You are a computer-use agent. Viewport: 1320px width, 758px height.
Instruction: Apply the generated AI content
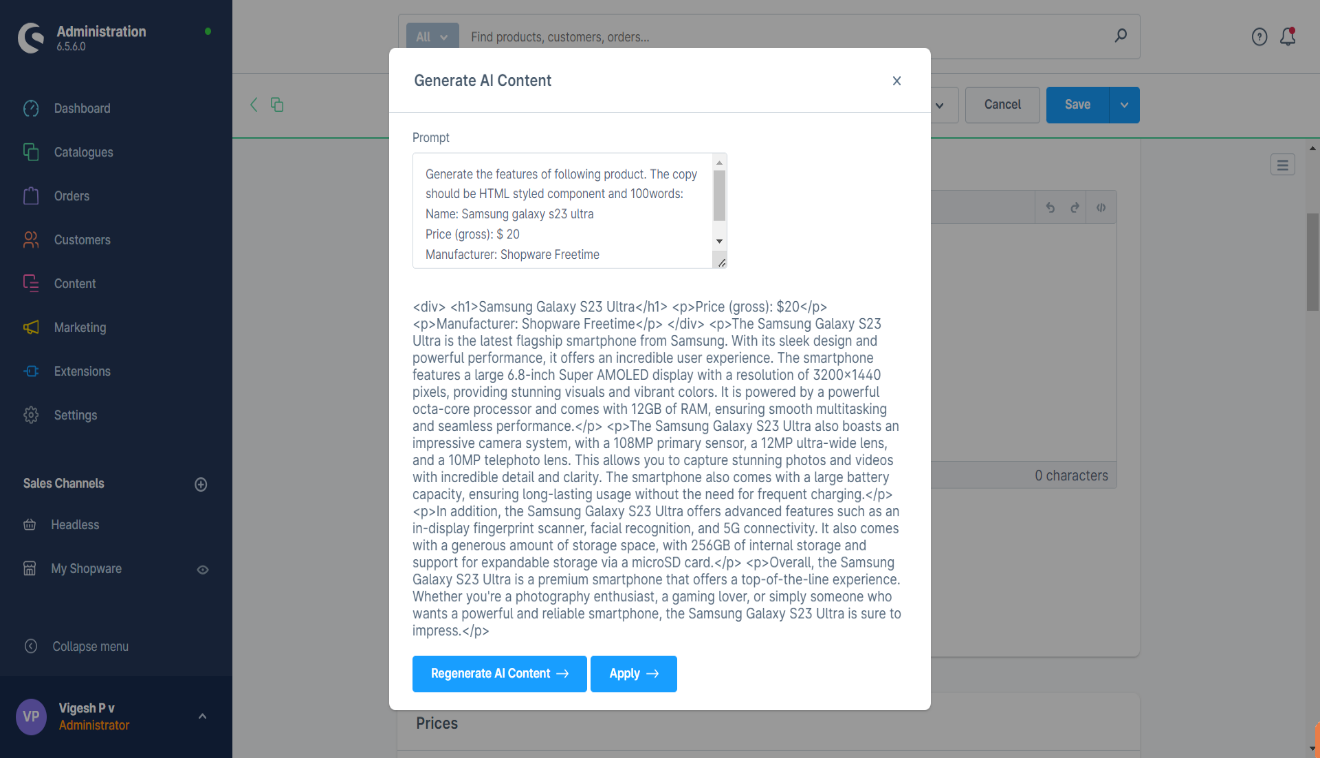tap(633, 674)
